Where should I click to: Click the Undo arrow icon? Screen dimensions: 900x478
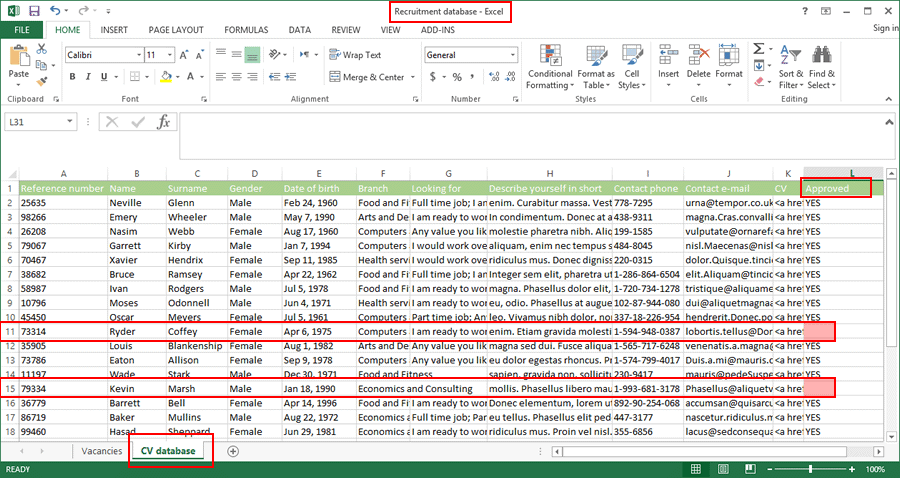56,10
